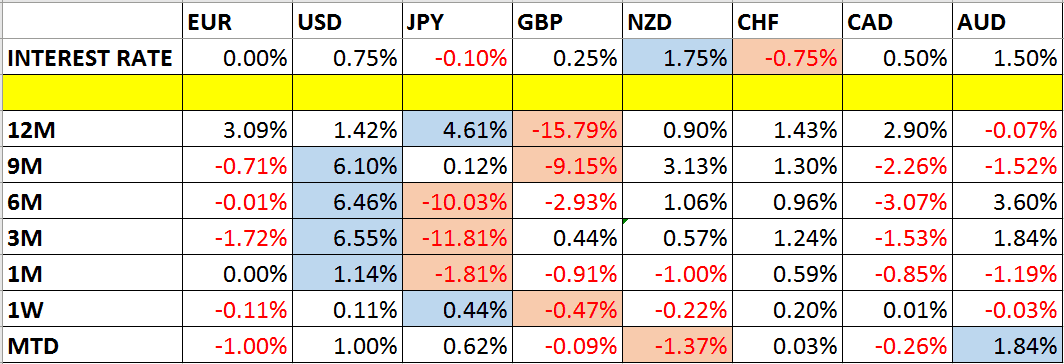
Task: Select the JPY 12M cell showing 4.61%
Action: [457, 129]
